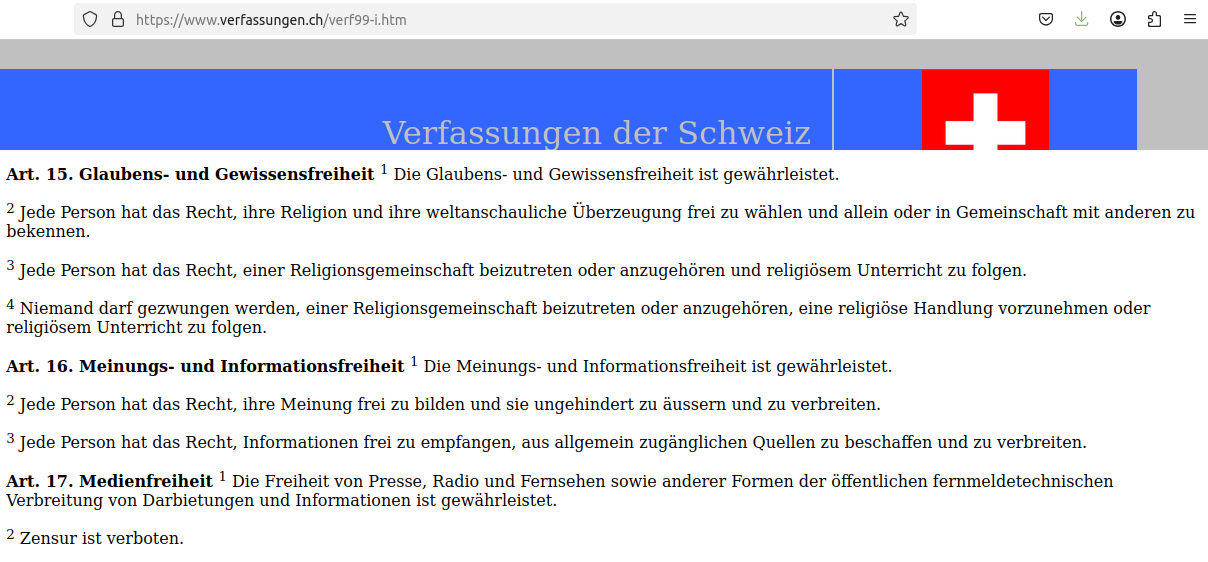
Task: Open the hamburger application menu
Action: click(1190, 19)
